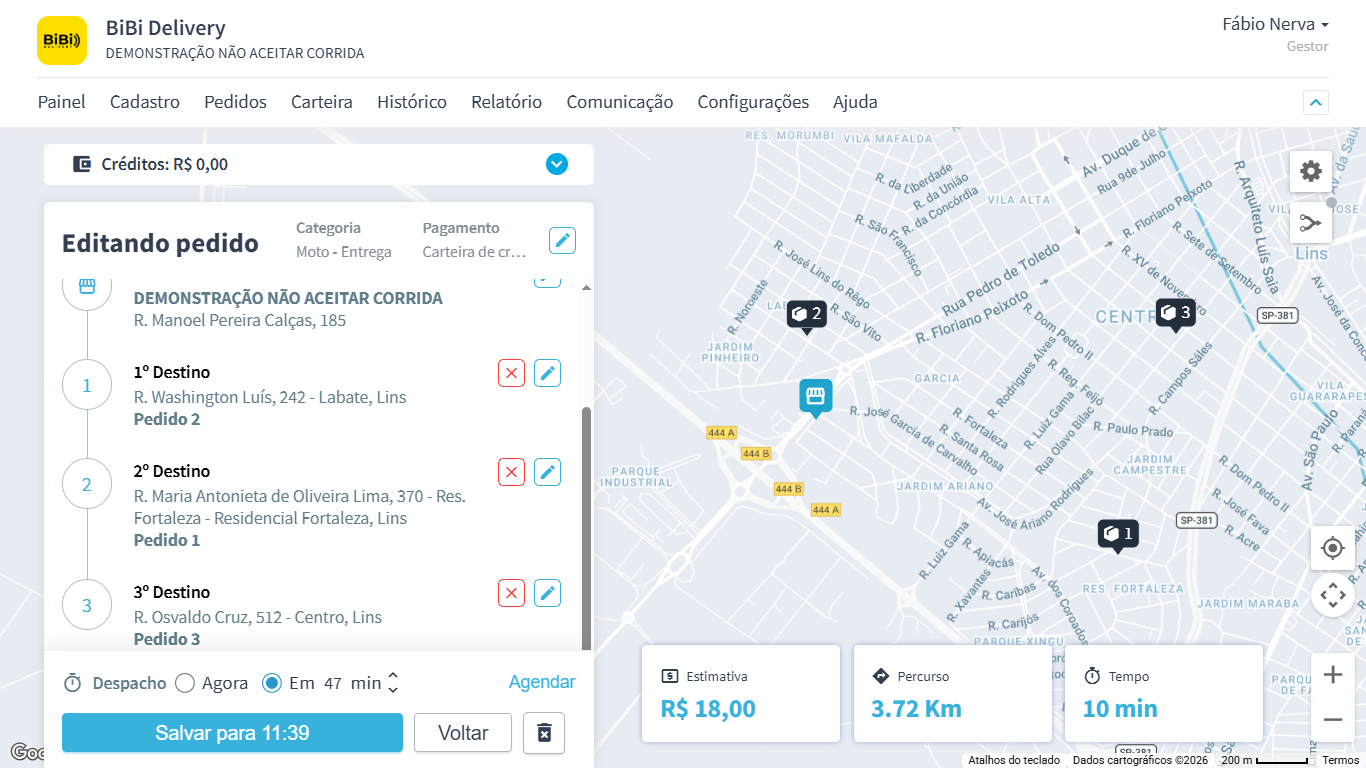Remove the 3º Destino stop
Image resolution: width=1366 pixels, height=768 pixels.
pos(511,594)
